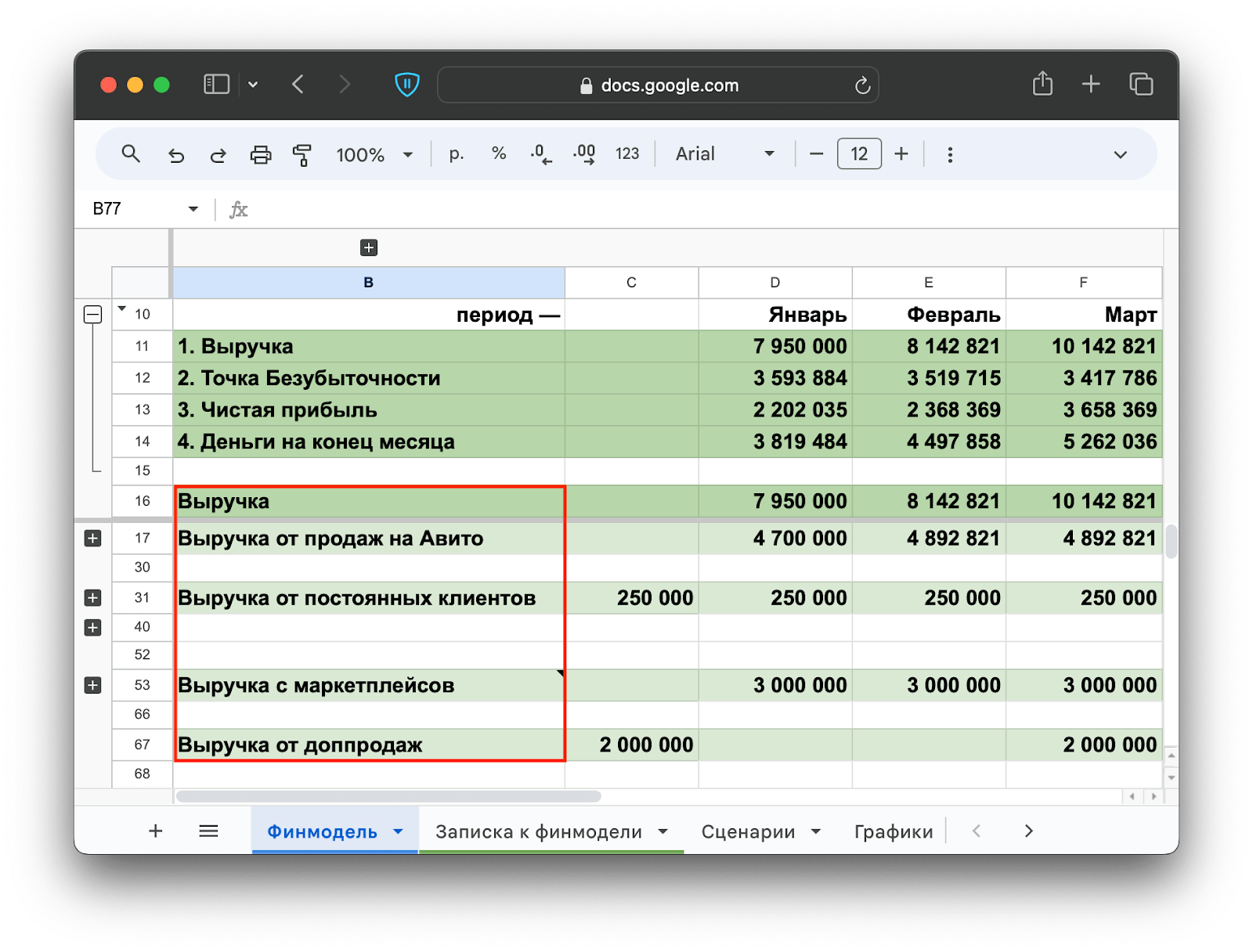The width and height of the screenshot is (1253, 952).
Task: Open the Записка к финмодели sheet tab
Action: (x=539, y=831)
